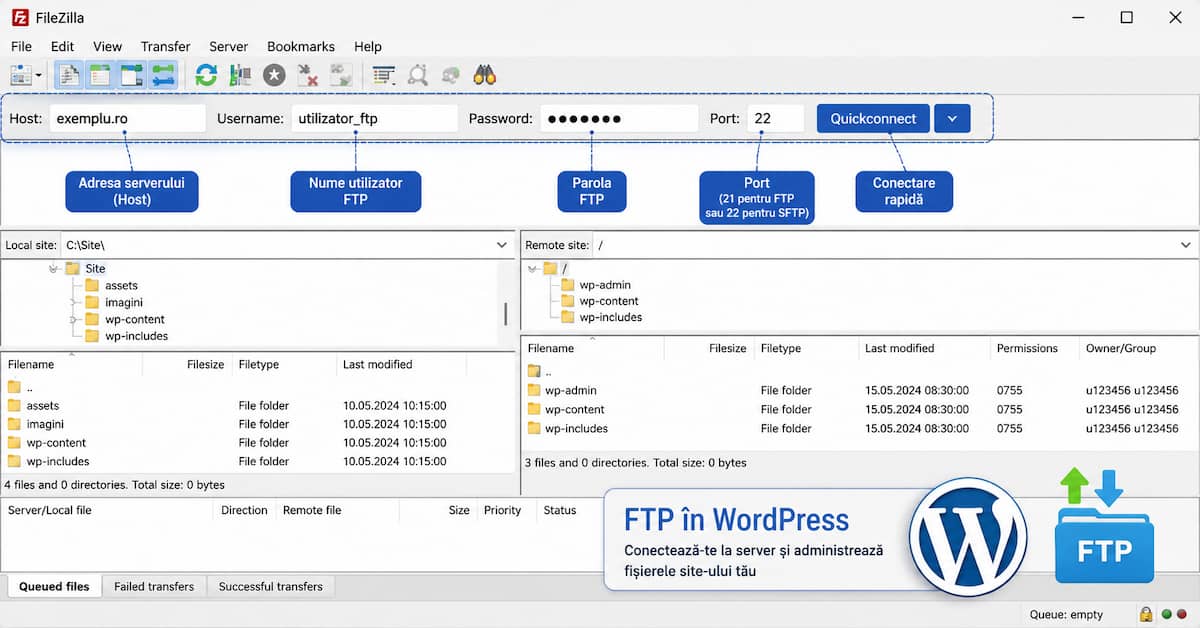Refresh the file and folder lists

tap(206, 75)
